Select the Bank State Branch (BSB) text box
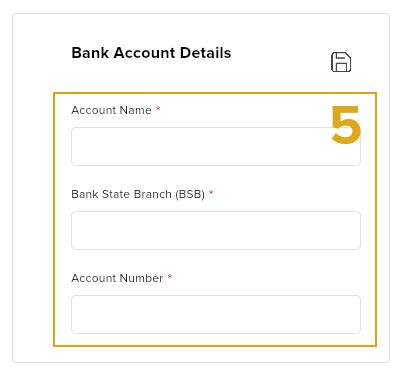Screen dimensions: 398x374 click(216, 230)
